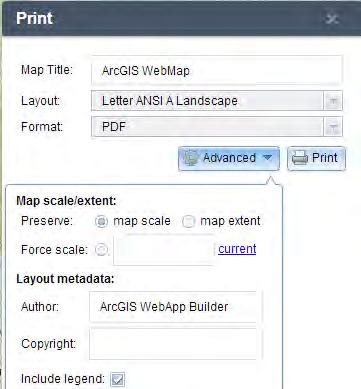Click the Print dialog title bar
The width and height of the screenshot is (361, 389).
pos(181,18)
